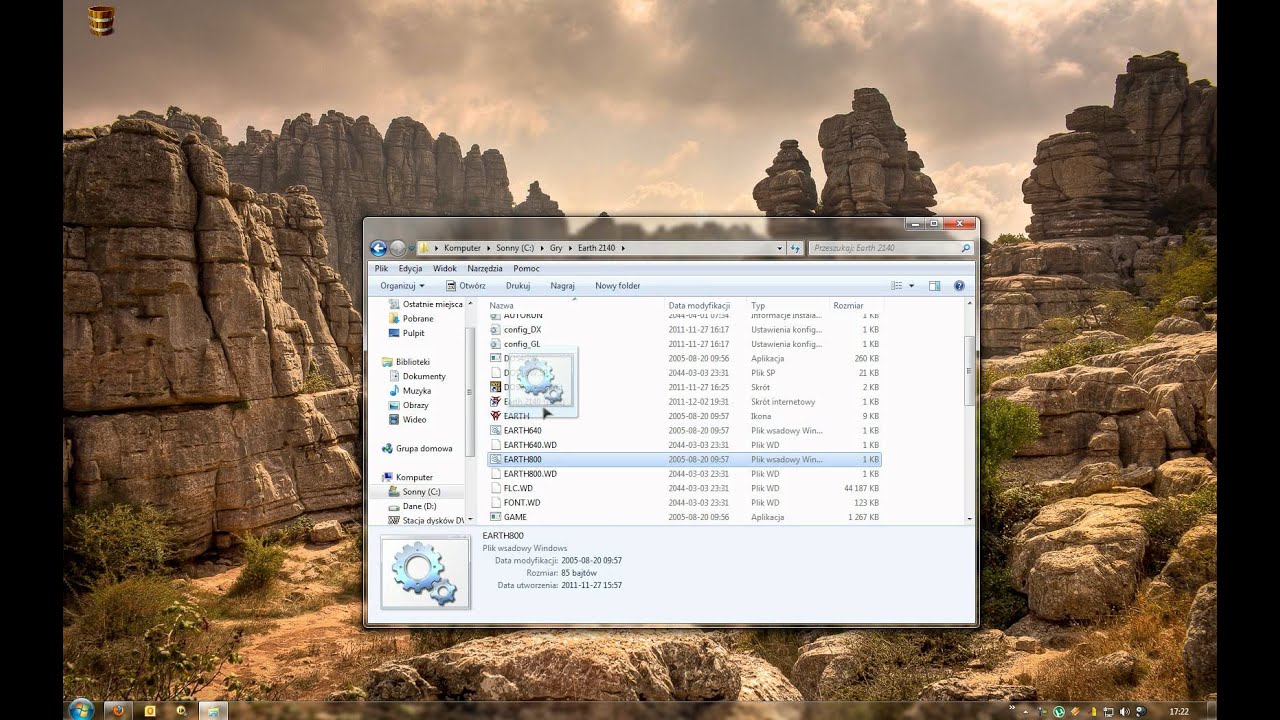
Task: Click the volume icon in system tray
Action: [x=1124, y=712]
